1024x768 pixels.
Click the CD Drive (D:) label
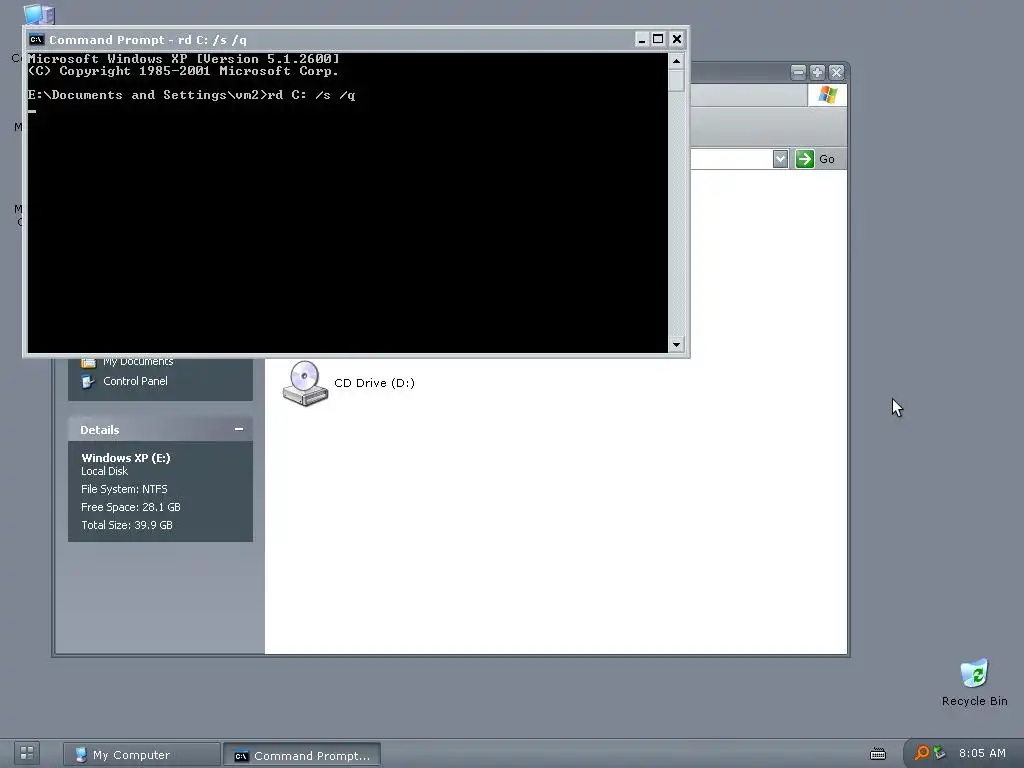coord(374,383)
